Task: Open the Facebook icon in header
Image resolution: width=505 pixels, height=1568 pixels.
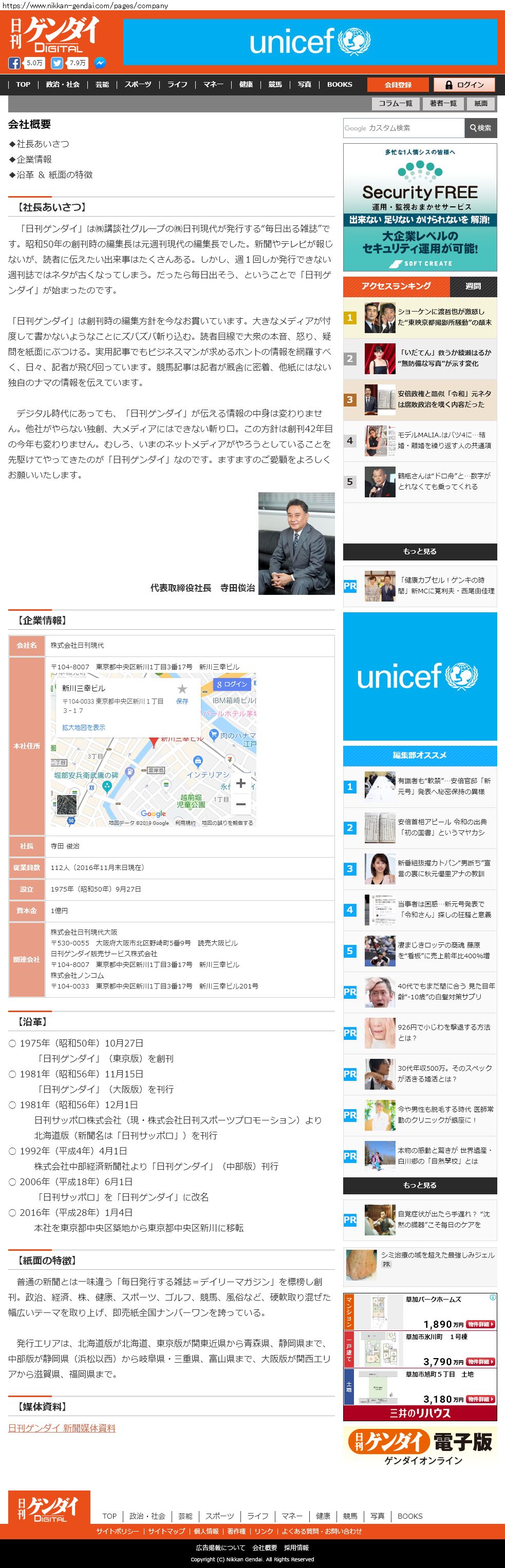Action: 14,63
